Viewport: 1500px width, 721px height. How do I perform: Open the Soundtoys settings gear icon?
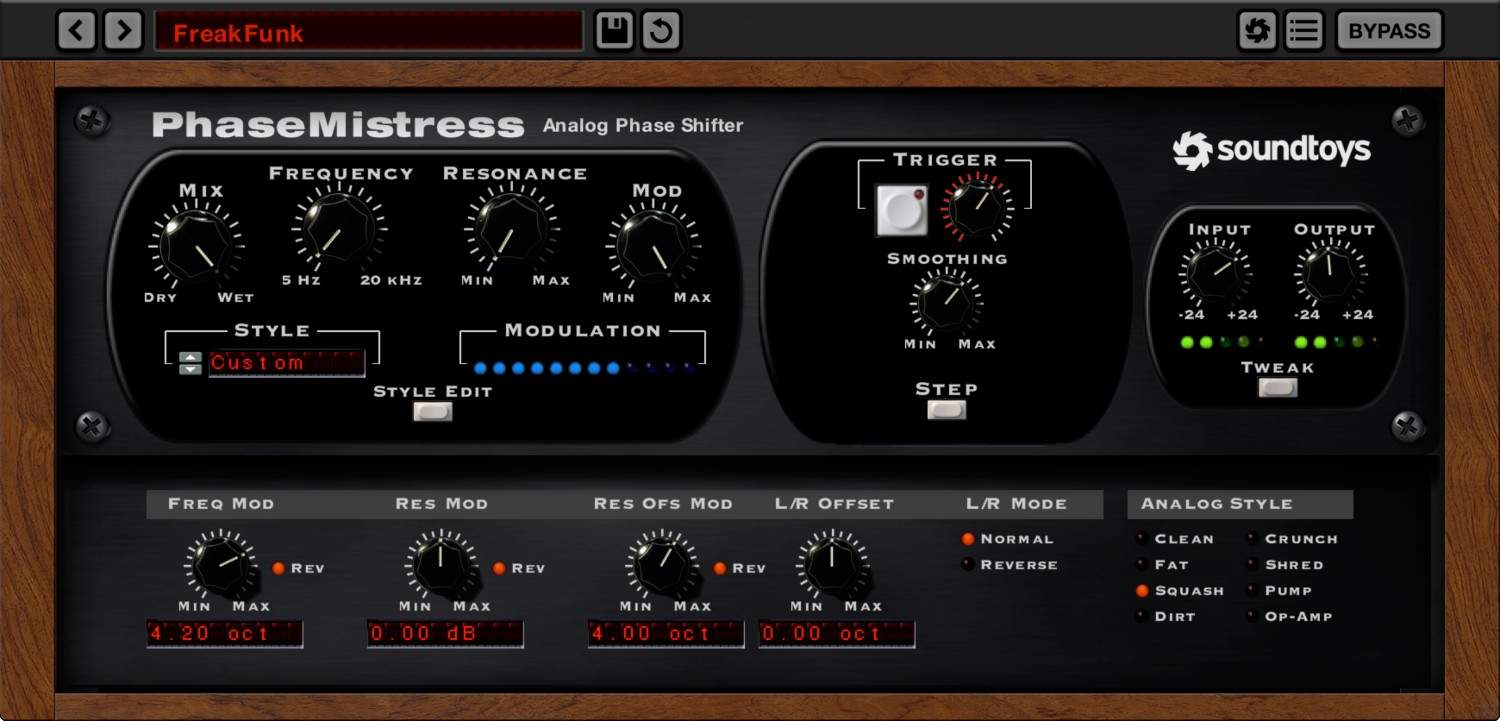coord(1257,31)
